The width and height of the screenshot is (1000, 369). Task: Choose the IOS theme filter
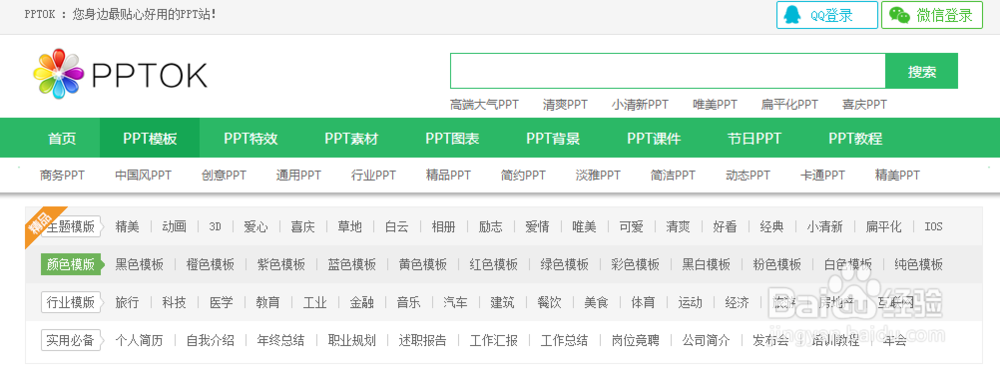pyautogui.click(x=933, y=226)
